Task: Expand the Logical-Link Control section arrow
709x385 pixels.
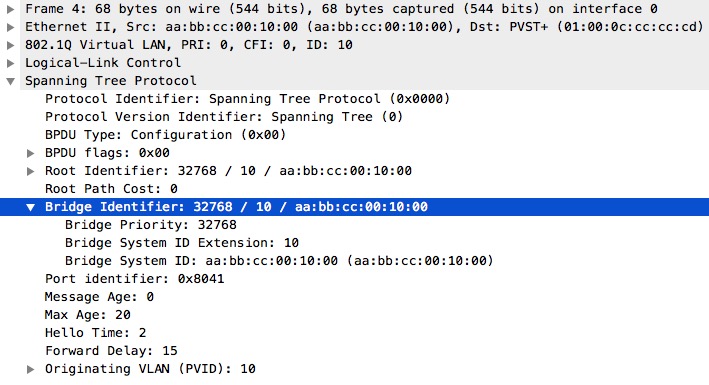Action: tap(10, 63)
